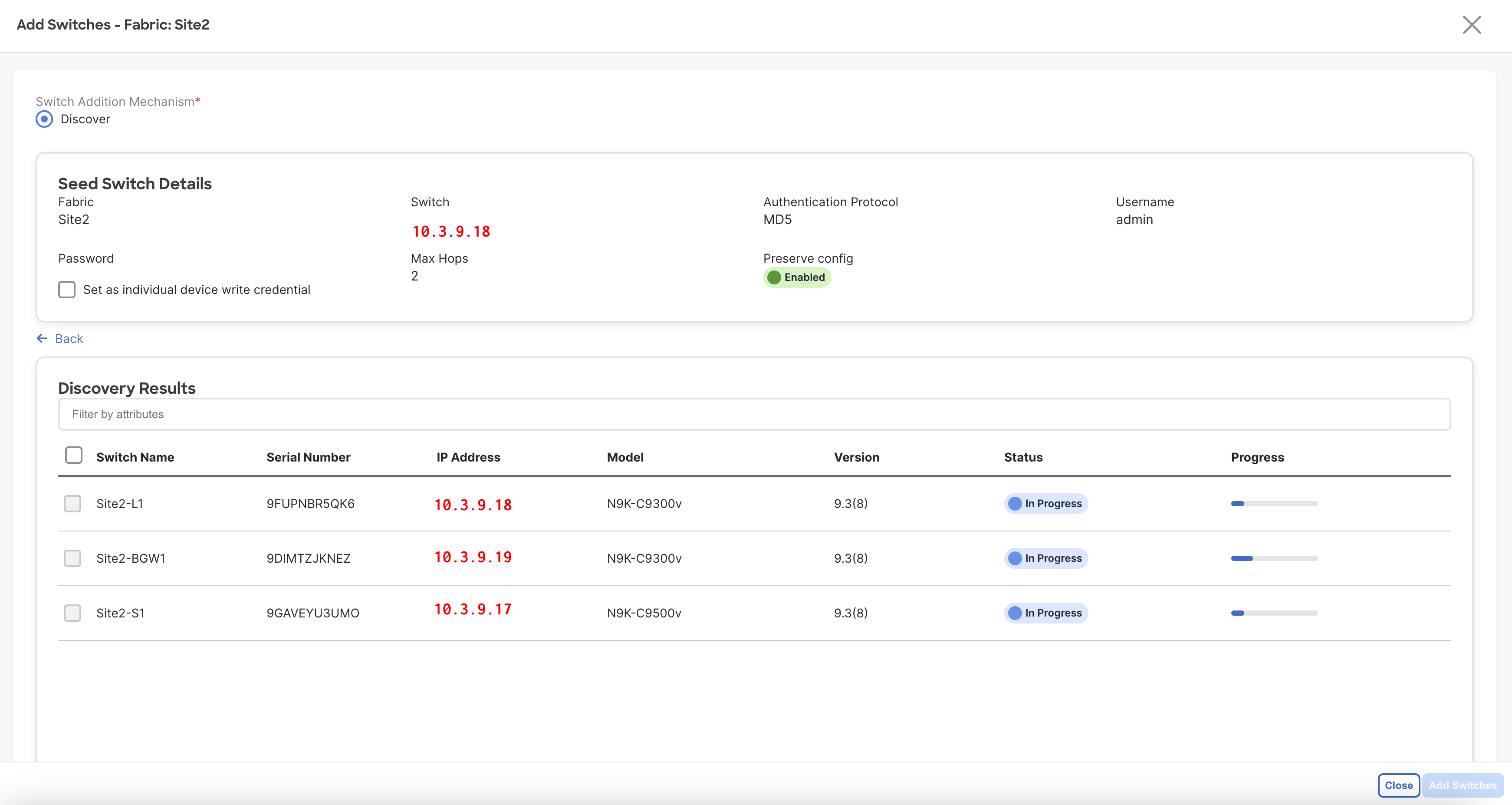The image size is (1512, 805).
Task: Click the Progress column header
Action: pos(1257,457)
